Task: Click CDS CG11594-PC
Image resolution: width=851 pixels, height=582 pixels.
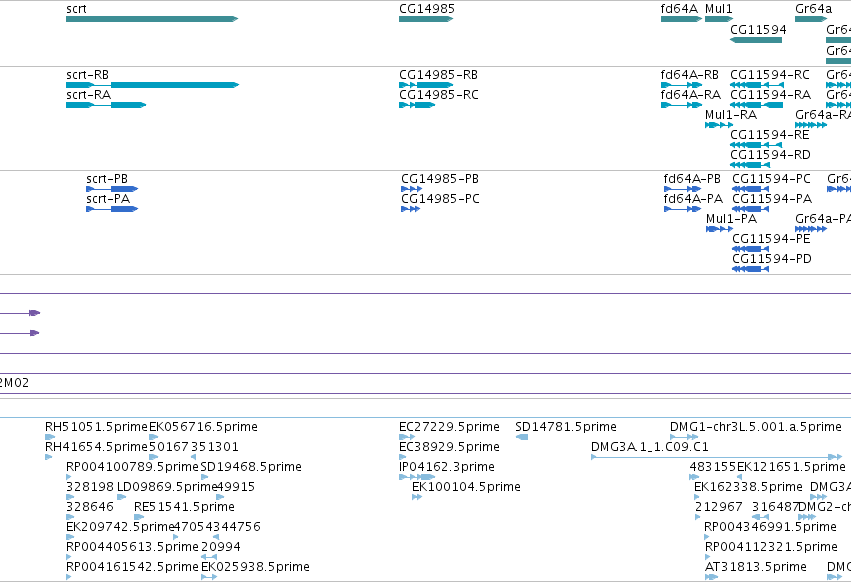Action: click(751, 189)
